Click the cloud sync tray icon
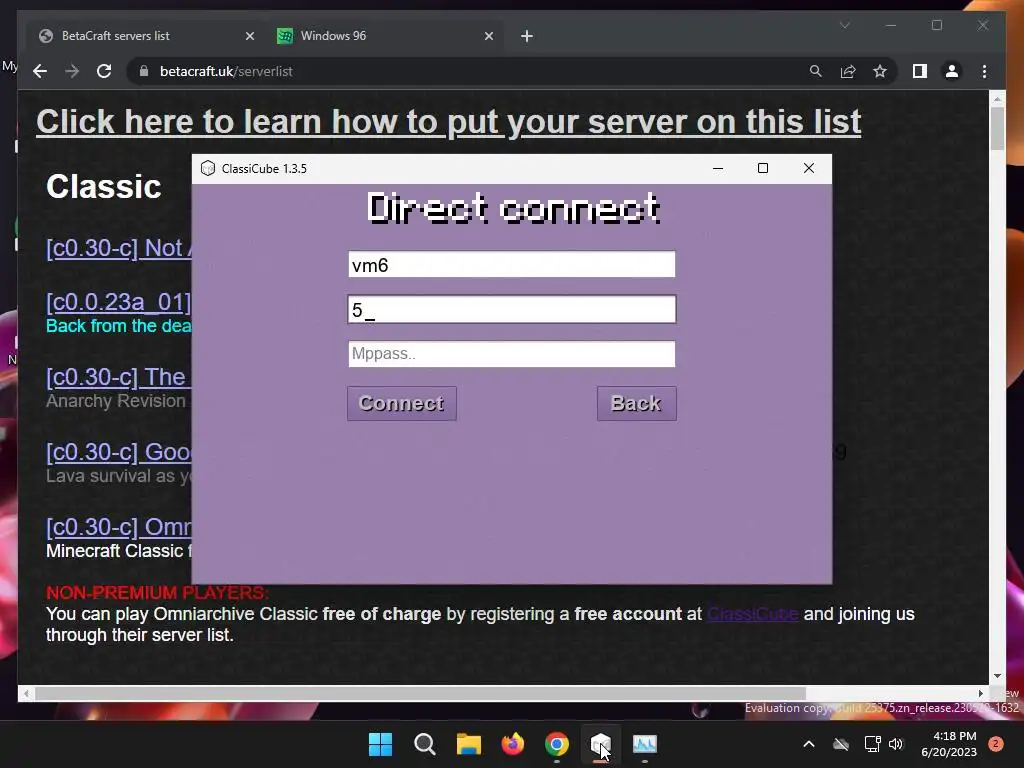The image size is (1024, 768). pos(841,744)
